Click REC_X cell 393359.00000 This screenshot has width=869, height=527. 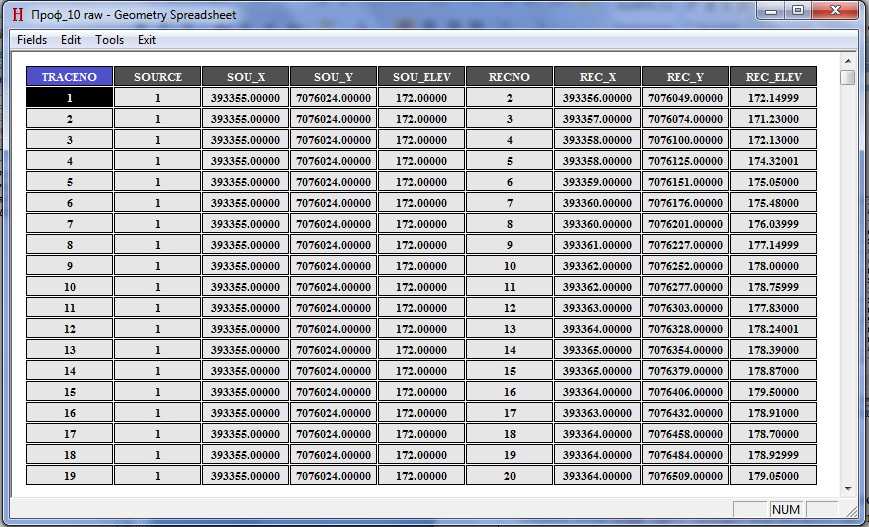597,182
